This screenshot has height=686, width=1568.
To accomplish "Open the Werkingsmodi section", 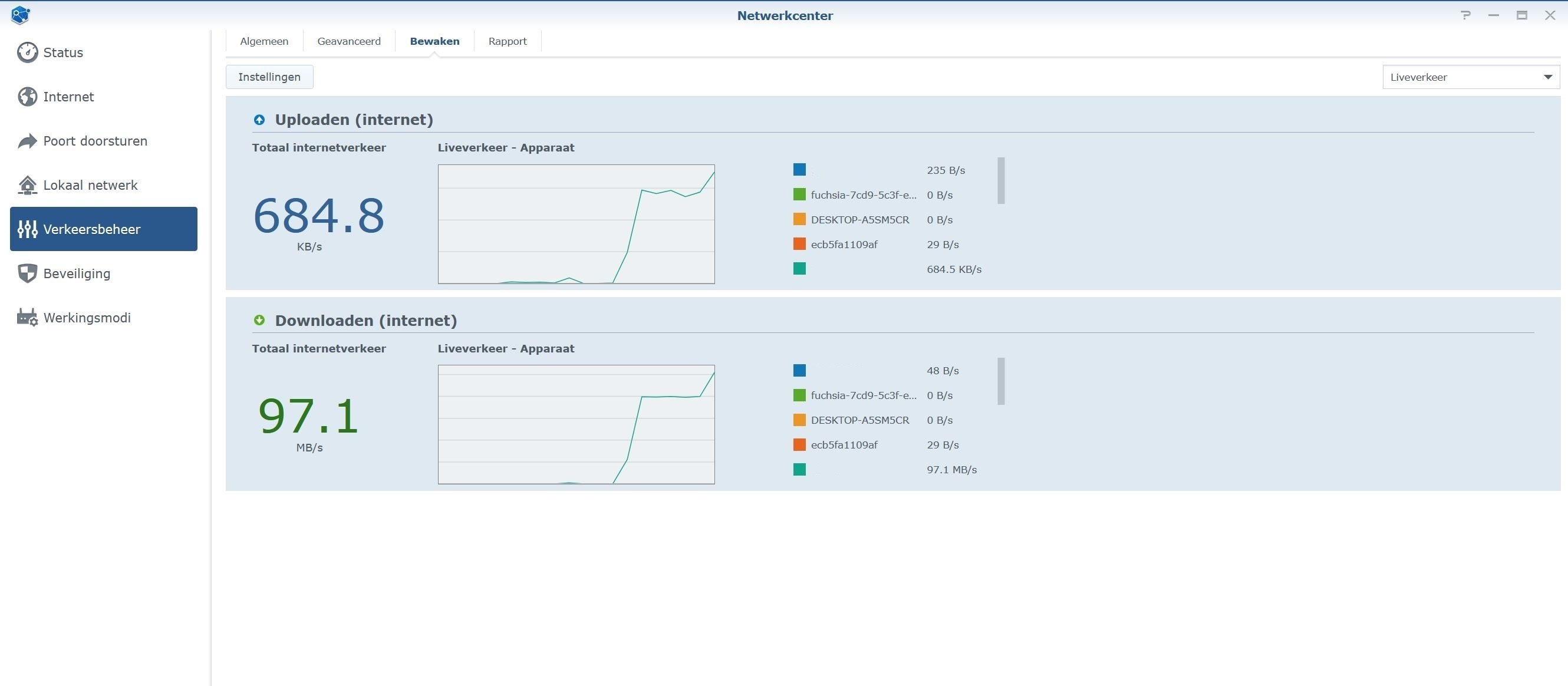I will (x=104, y=318).
